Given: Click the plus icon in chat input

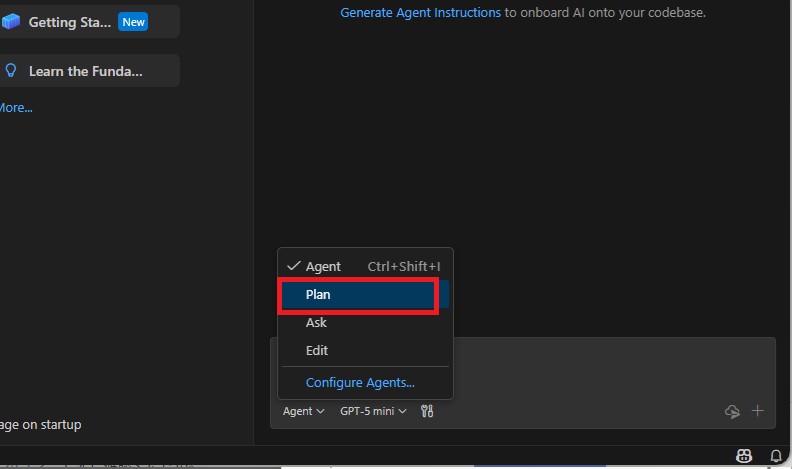Looking at the screenshot, I should pyautogui.click(x=757, y=411).
